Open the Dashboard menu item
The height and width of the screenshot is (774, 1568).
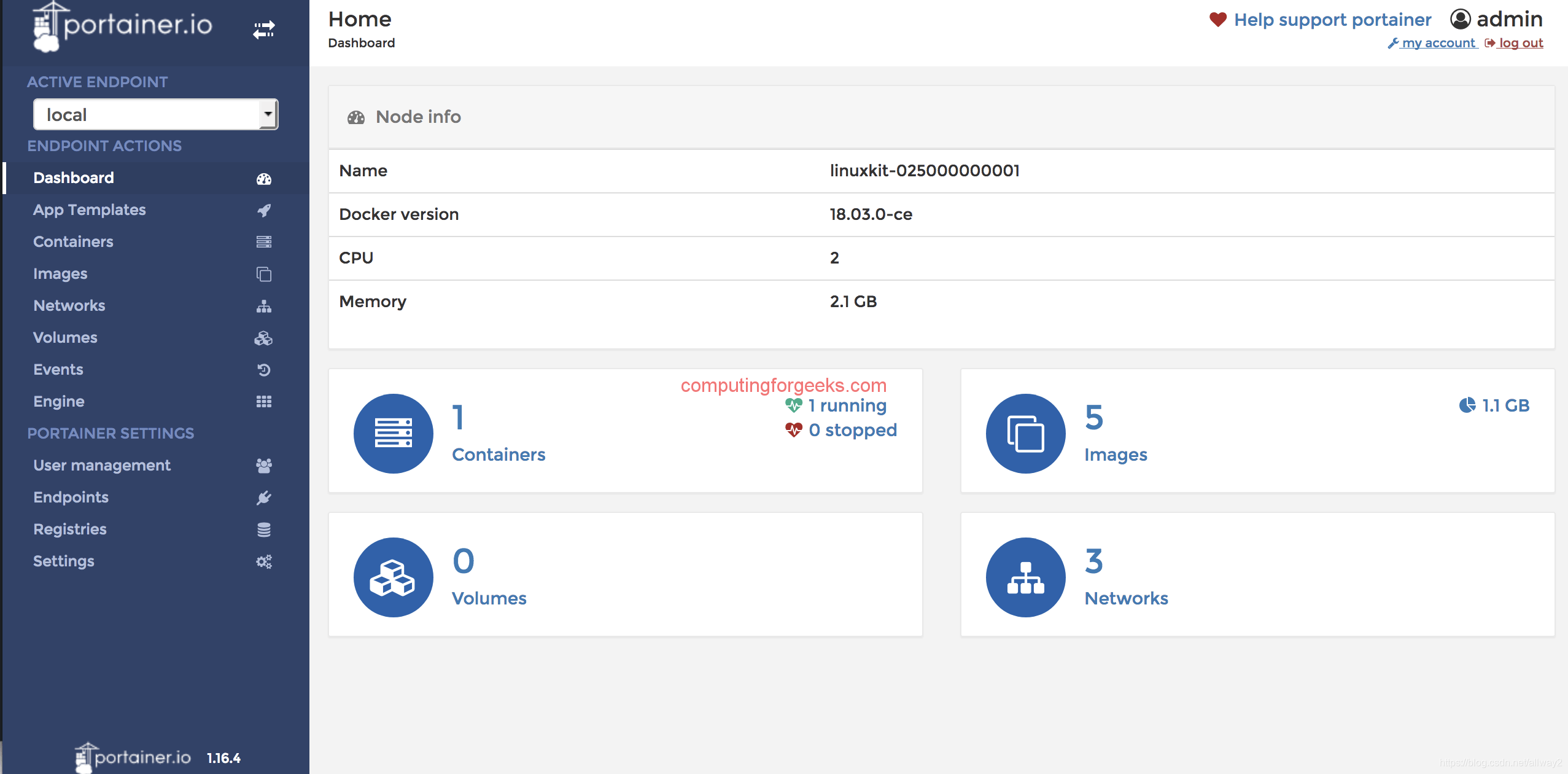[156, 178]
